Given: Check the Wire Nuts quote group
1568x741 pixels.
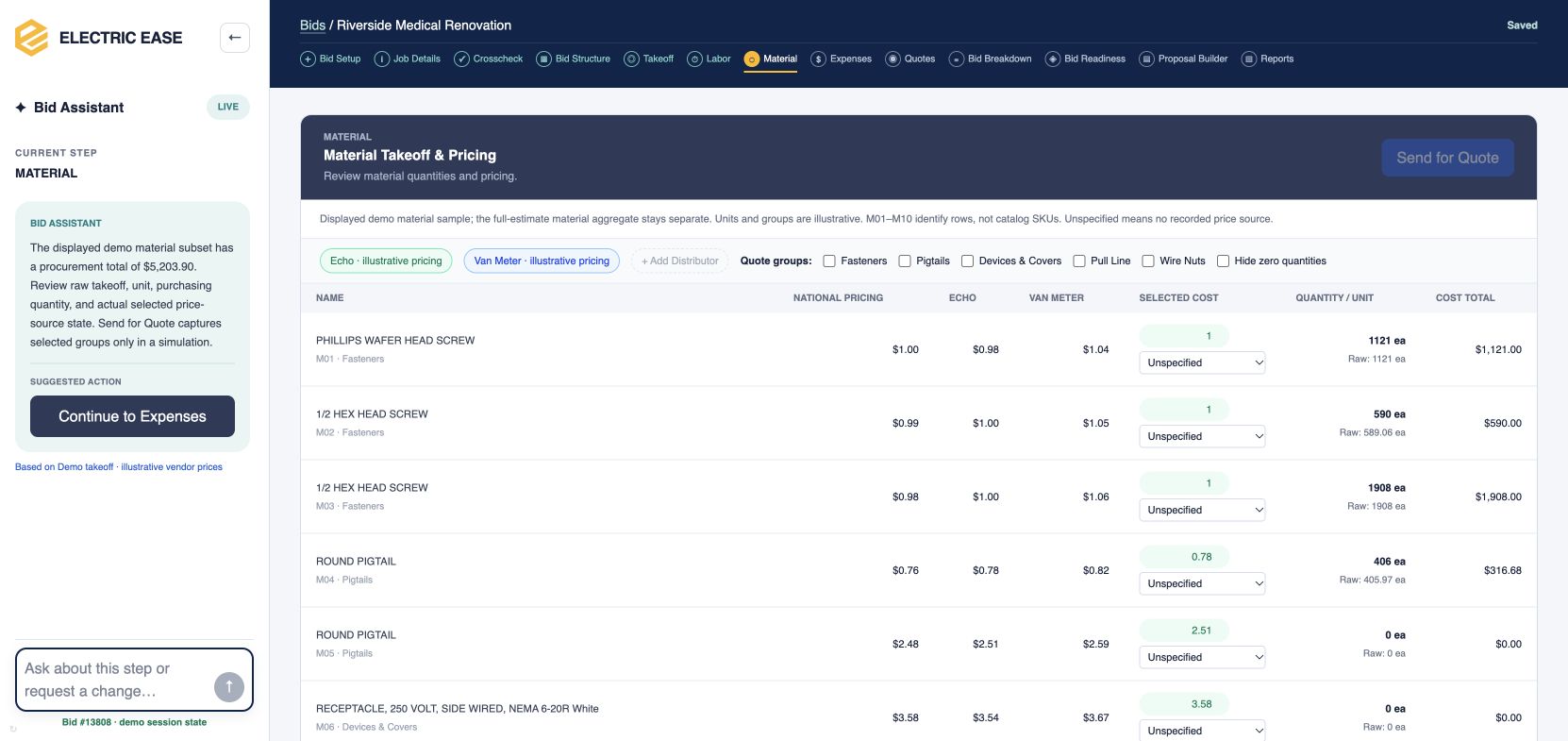Looking at the screenshot, I should click(x=1148, y=261).
